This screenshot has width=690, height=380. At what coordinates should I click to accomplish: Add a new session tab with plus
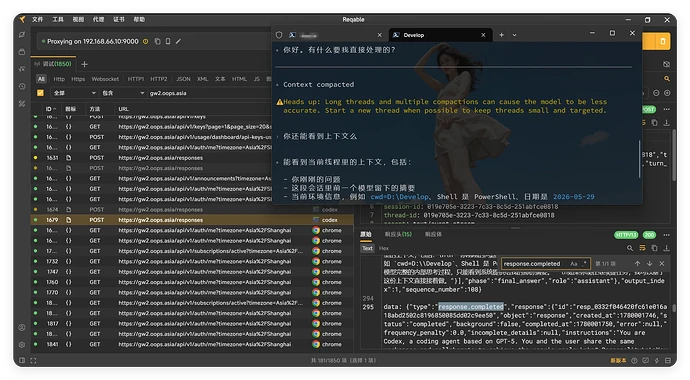84,64
